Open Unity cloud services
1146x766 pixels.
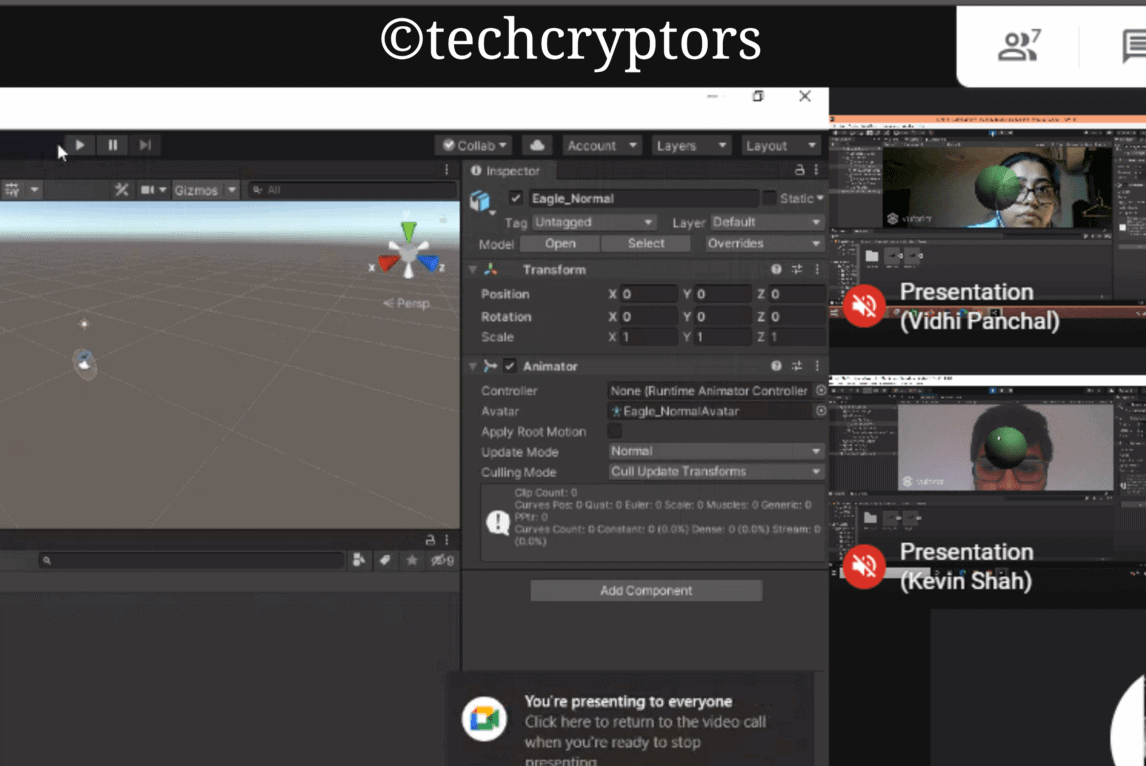(537, 145)
